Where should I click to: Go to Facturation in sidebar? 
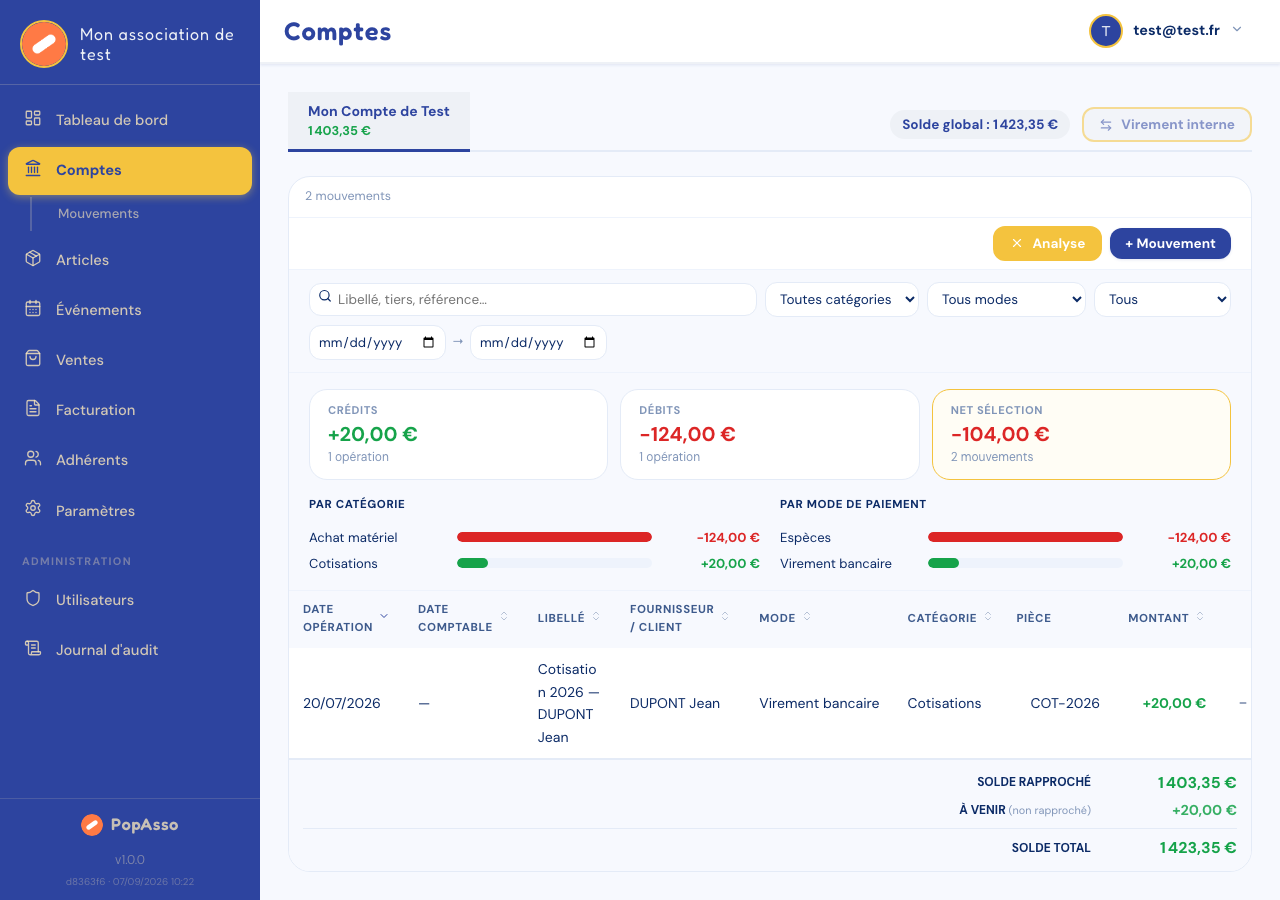pyautogui.click(x=130, y=410)
